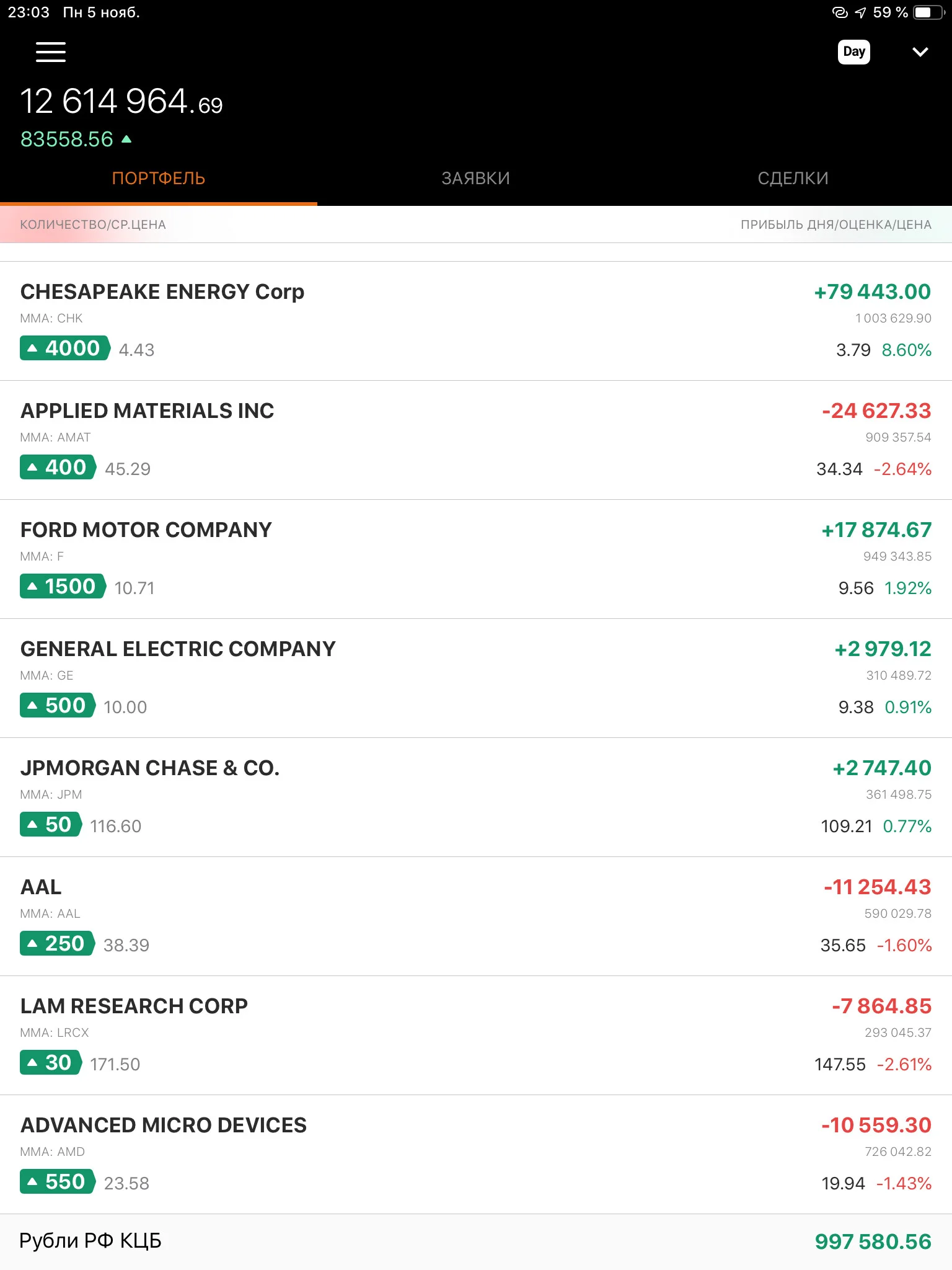The width and height of the screenshot is (952, 1270).
Task: Tap the 400 quantity badge for Applied Materials
Action: 58,467
